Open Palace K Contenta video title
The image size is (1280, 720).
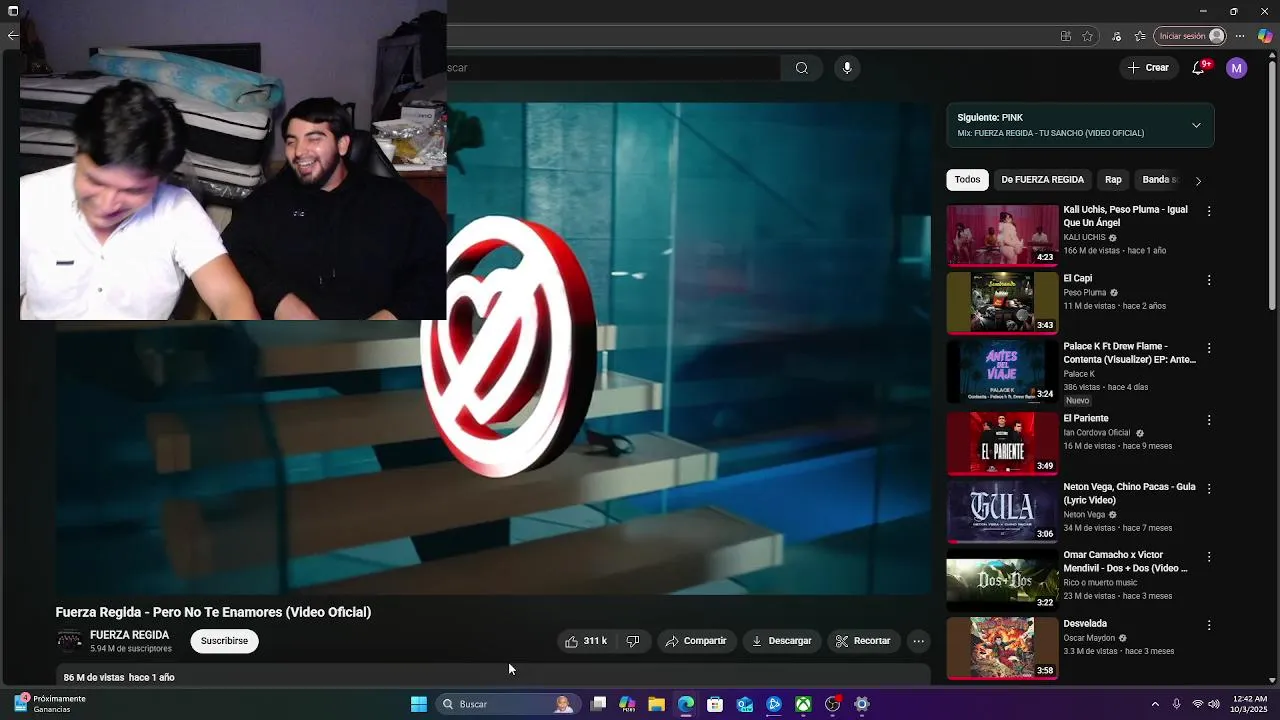tap(1129, 353)
